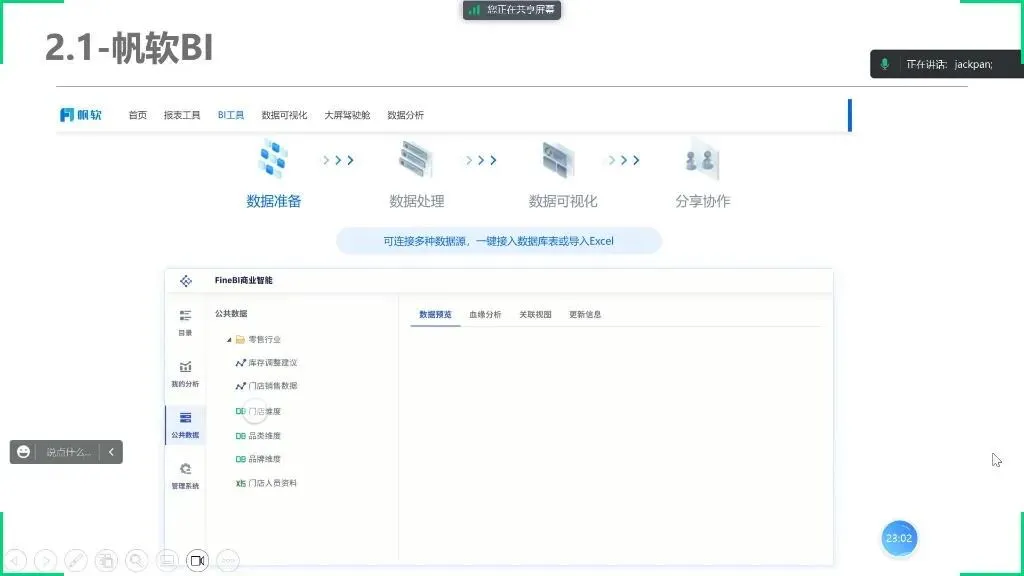The image size is (1024, 576).
Task: Select the 零售行业 folder
Action: pyautogui.click(x=258, y=340)
